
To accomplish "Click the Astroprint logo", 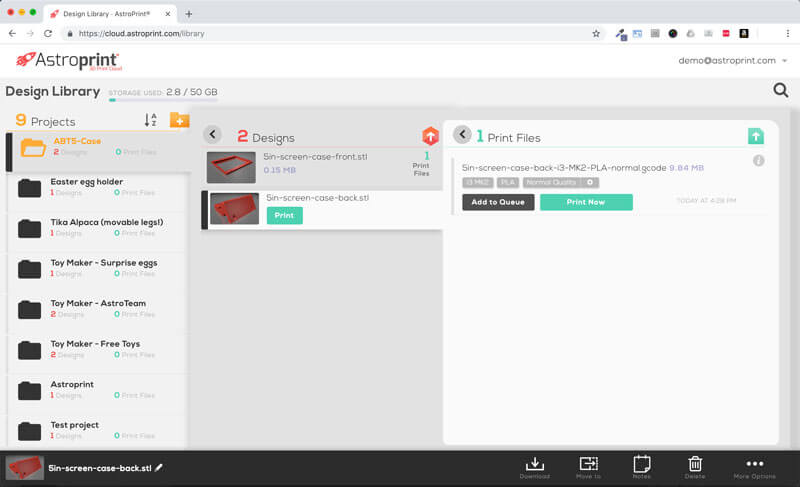I will (69, 61).
